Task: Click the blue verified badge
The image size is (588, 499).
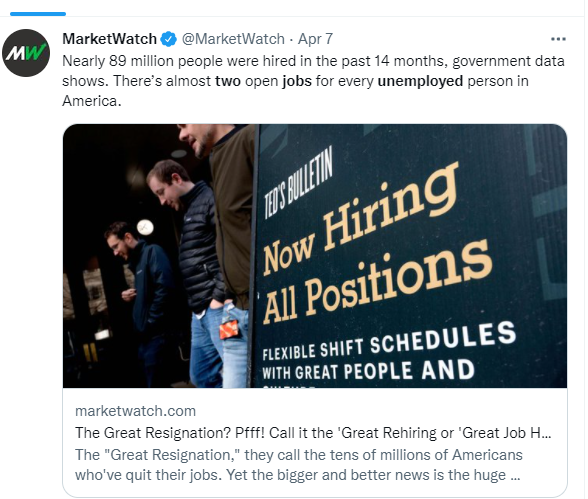Action: click(169, 39)
